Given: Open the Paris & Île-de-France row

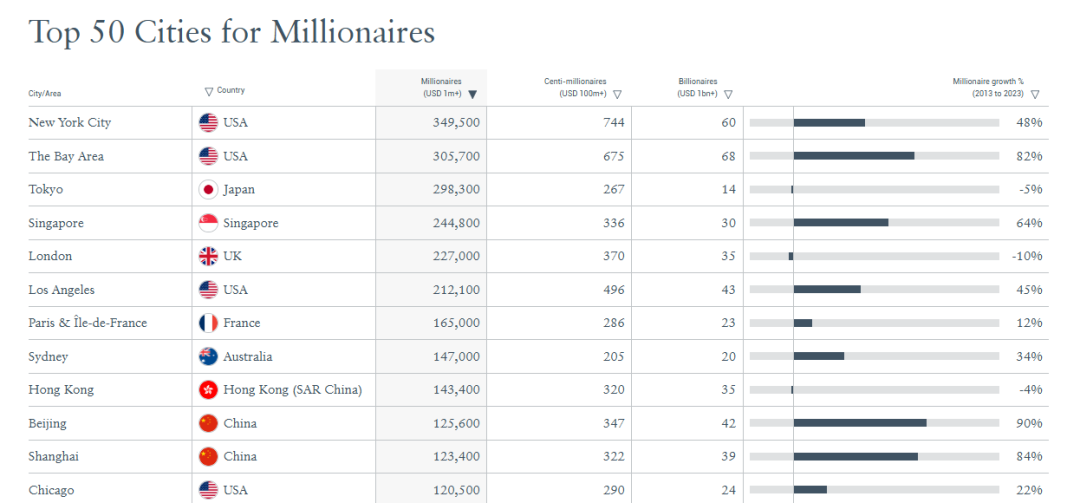Looking at the screenshot, I should tap(538, 322).
